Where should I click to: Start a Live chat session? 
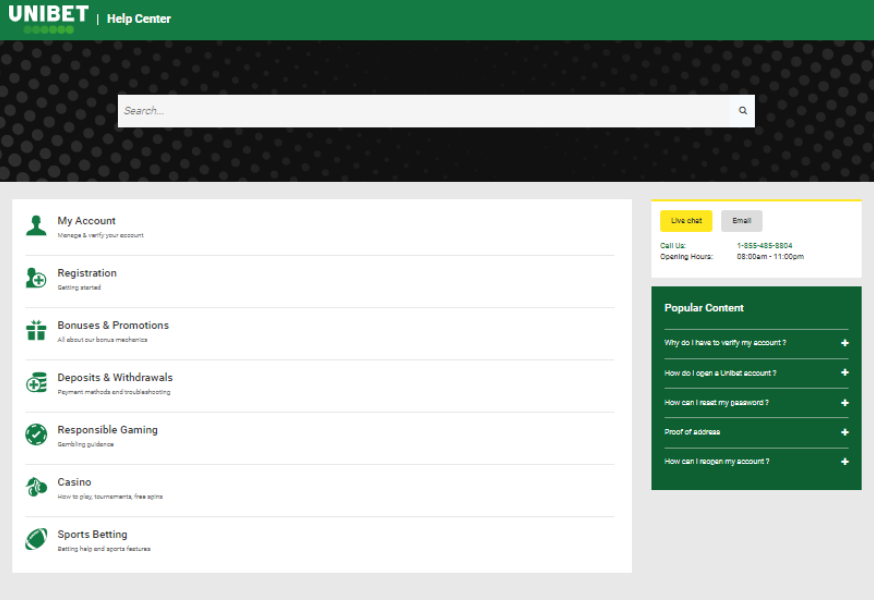(x=685, y=220)
